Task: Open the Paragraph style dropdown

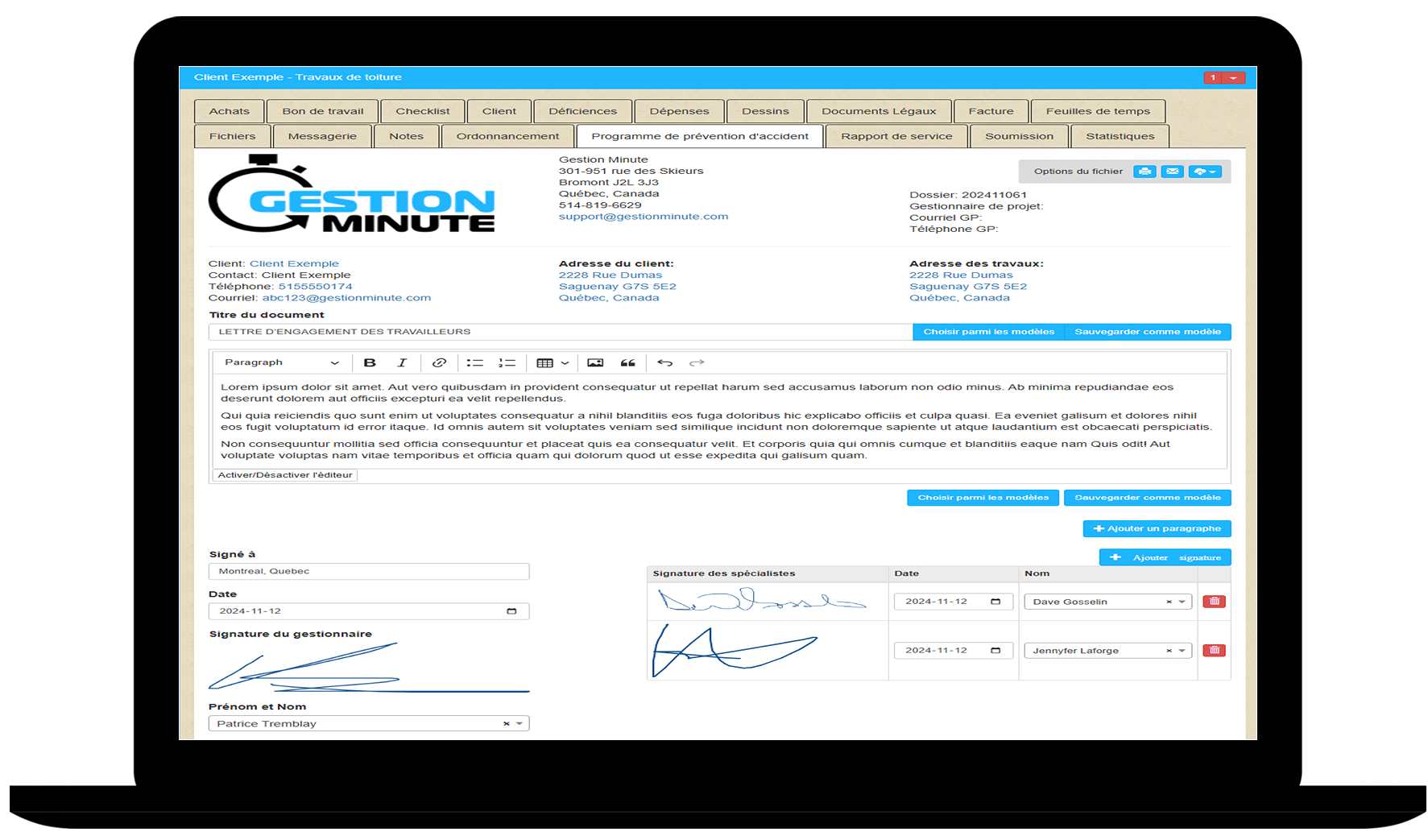Action: click(281, 363)
